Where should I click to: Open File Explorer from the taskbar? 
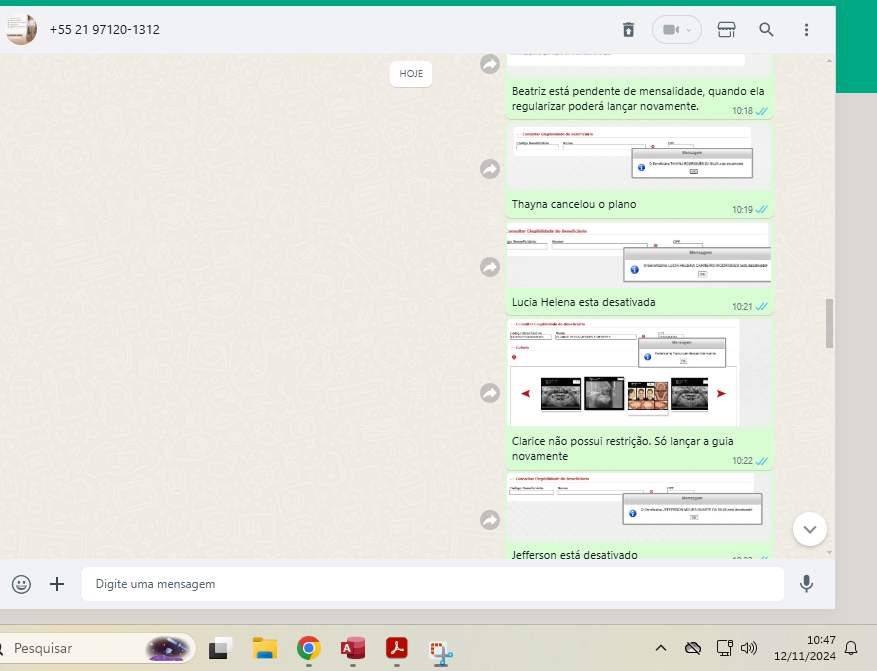265,649
